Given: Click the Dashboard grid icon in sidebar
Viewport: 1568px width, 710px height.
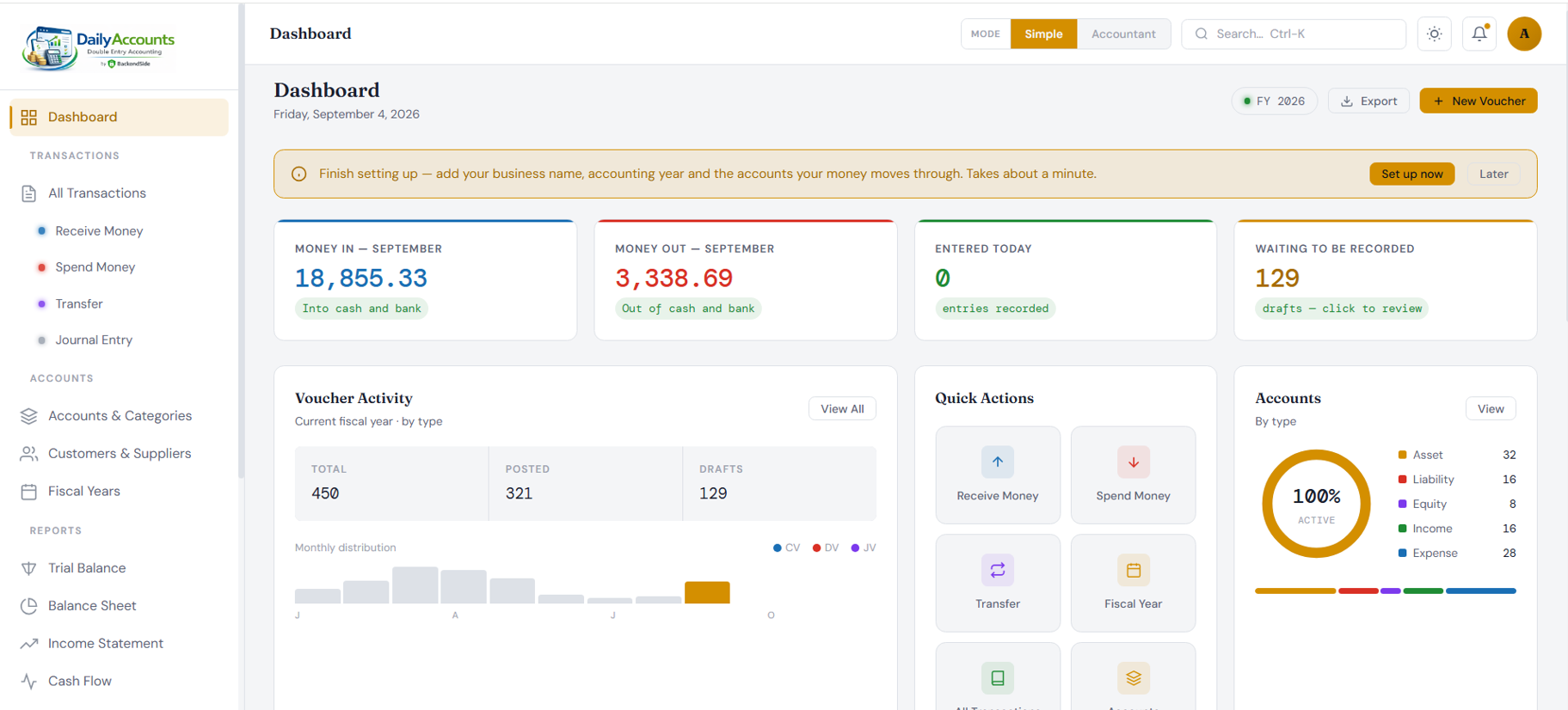Looking at the screenshot, I should [29, 117].
